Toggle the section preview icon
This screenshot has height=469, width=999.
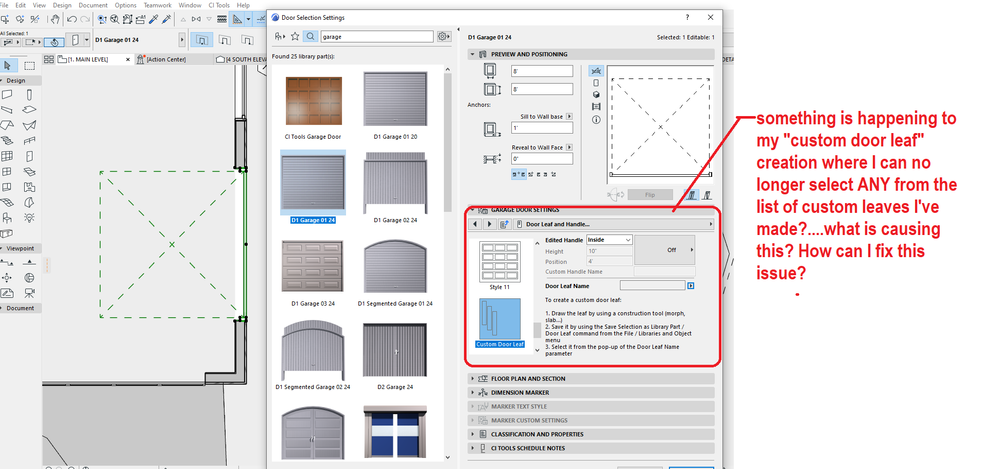click(596, 107)
